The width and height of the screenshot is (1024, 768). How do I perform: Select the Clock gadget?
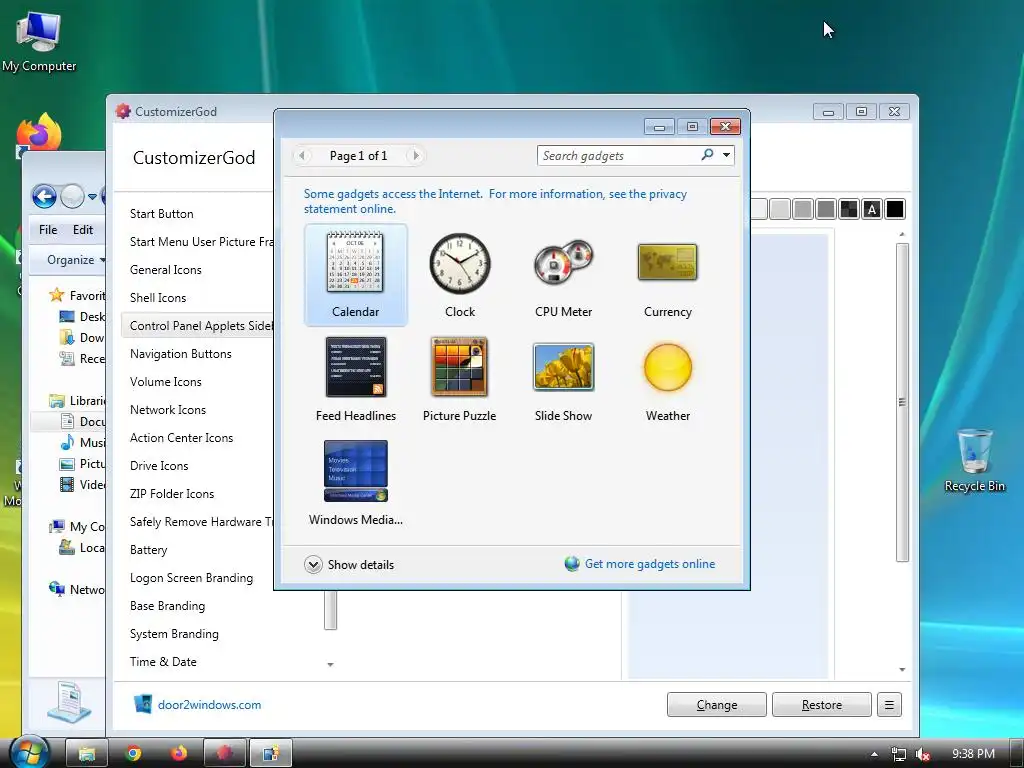(x=460, y=275)
